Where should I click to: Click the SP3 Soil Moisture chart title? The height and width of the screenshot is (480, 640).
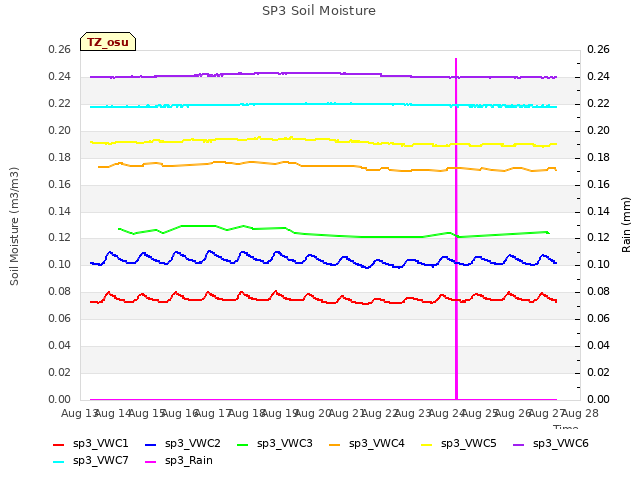tap(319, 11)
